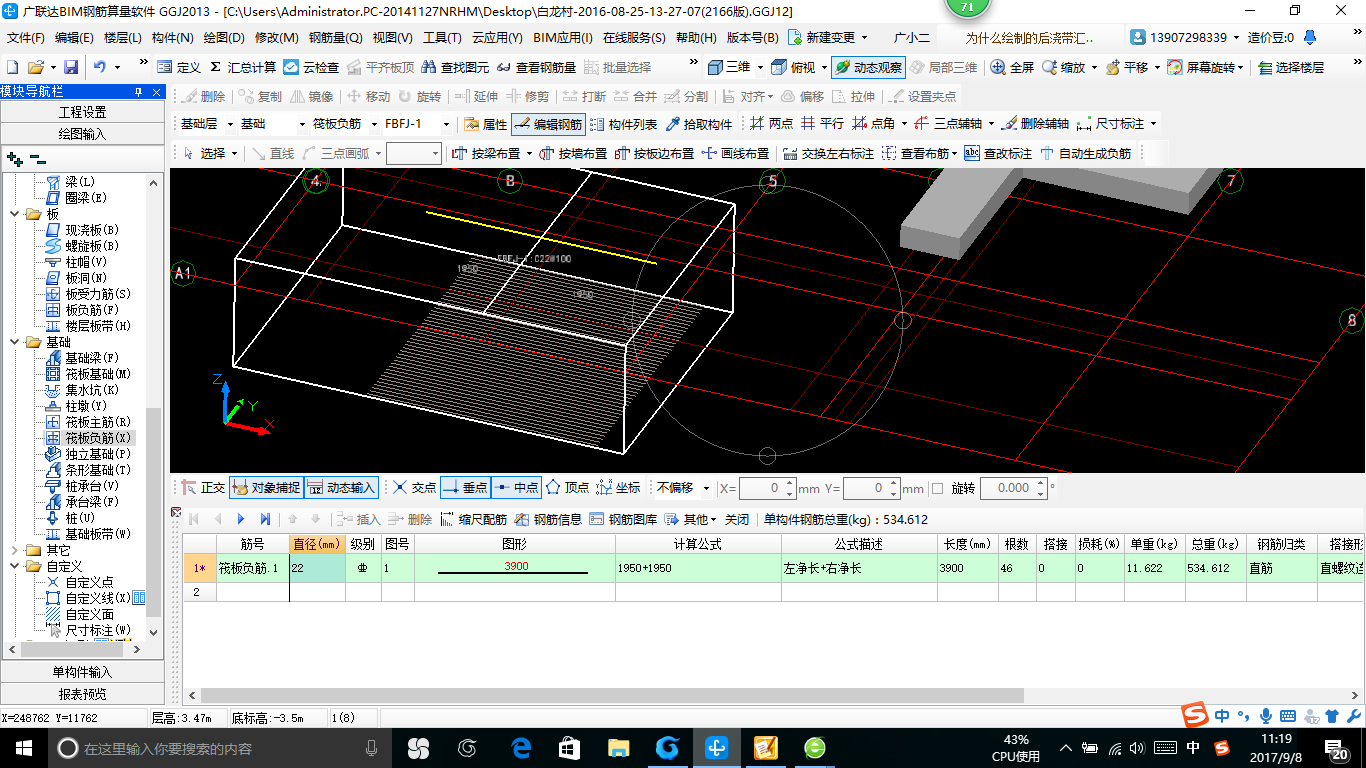Viewport: 1366px width, 768px height.
Task: Toggle 动态输入 dynamic input
Action: coord(341,488)
